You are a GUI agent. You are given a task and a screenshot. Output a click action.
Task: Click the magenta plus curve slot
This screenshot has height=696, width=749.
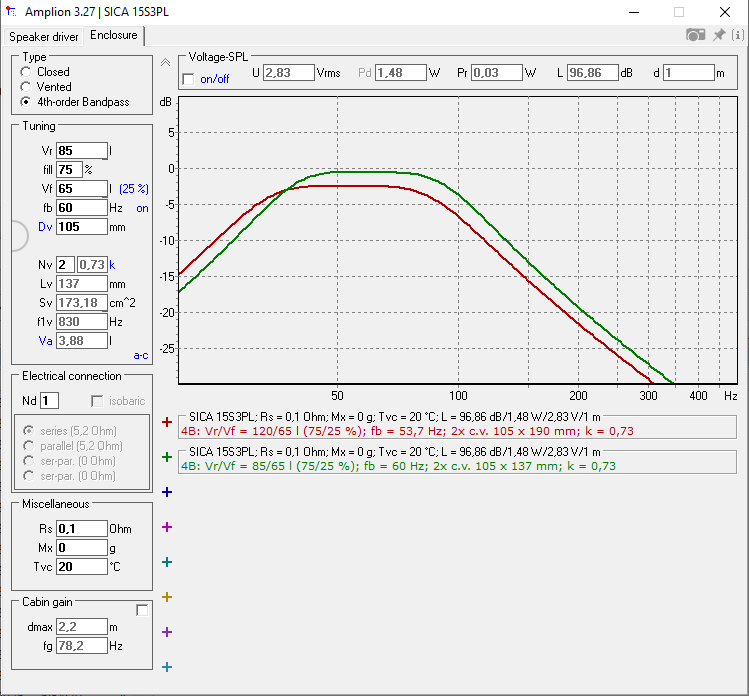point(167,527)
